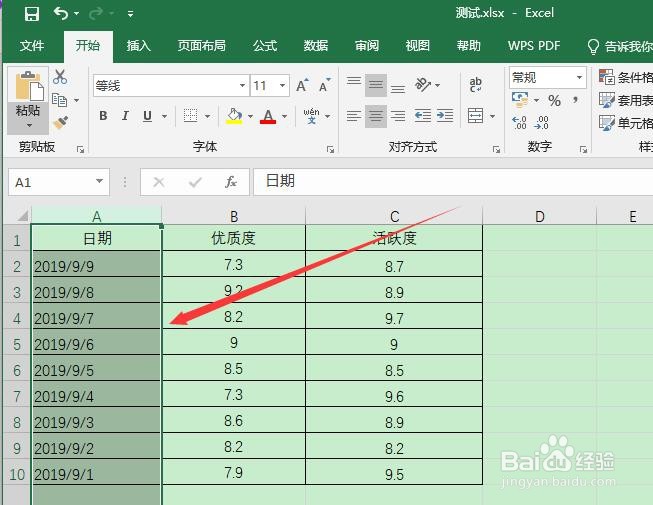Increase font size with large A icon
Screen dimensions: 653x505
tap(302, 85)
